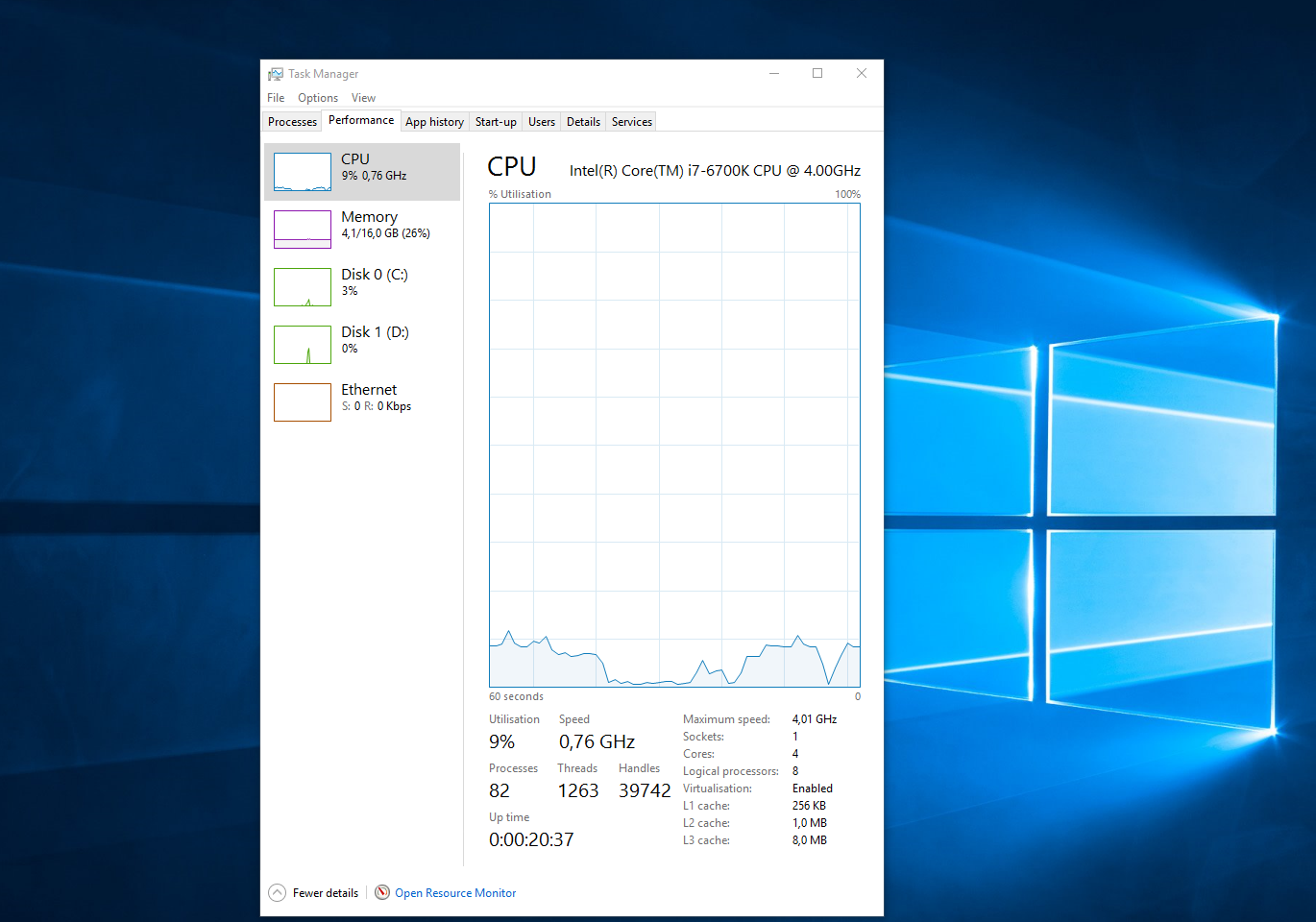Click the Task Manager title bar icon
The width and height of the screenshot is (1316, 922).
(x=276, y=73)
